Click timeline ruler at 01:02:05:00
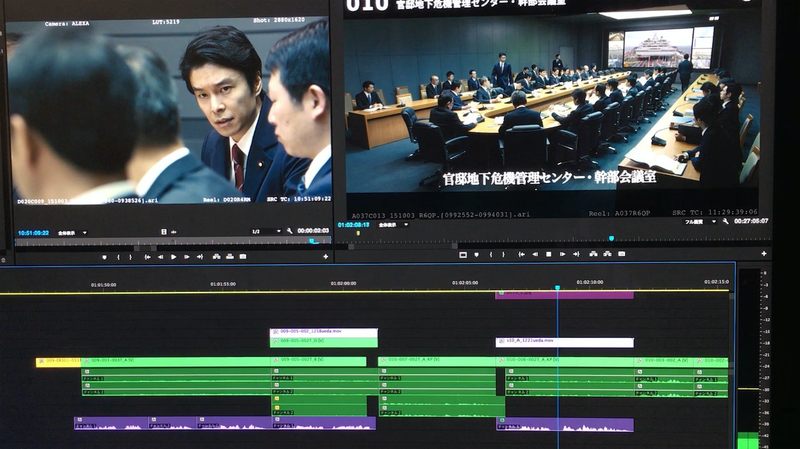This screenshot has height=449, width=800. pyautogui.click(x=465, y=283)
